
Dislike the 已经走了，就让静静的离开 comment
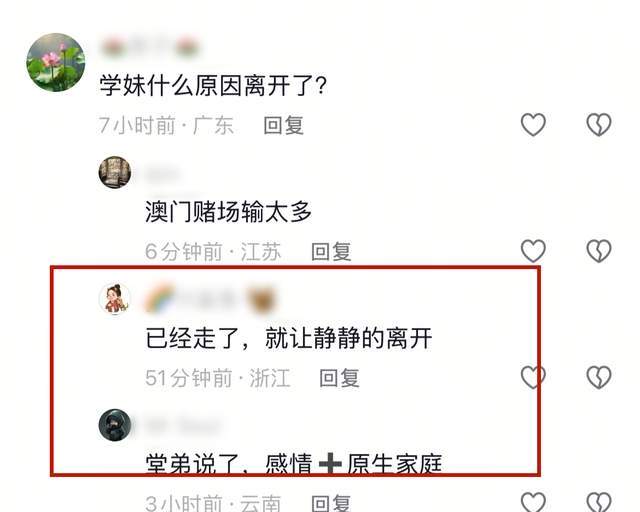pyautogui.click(x=599, y=377)
